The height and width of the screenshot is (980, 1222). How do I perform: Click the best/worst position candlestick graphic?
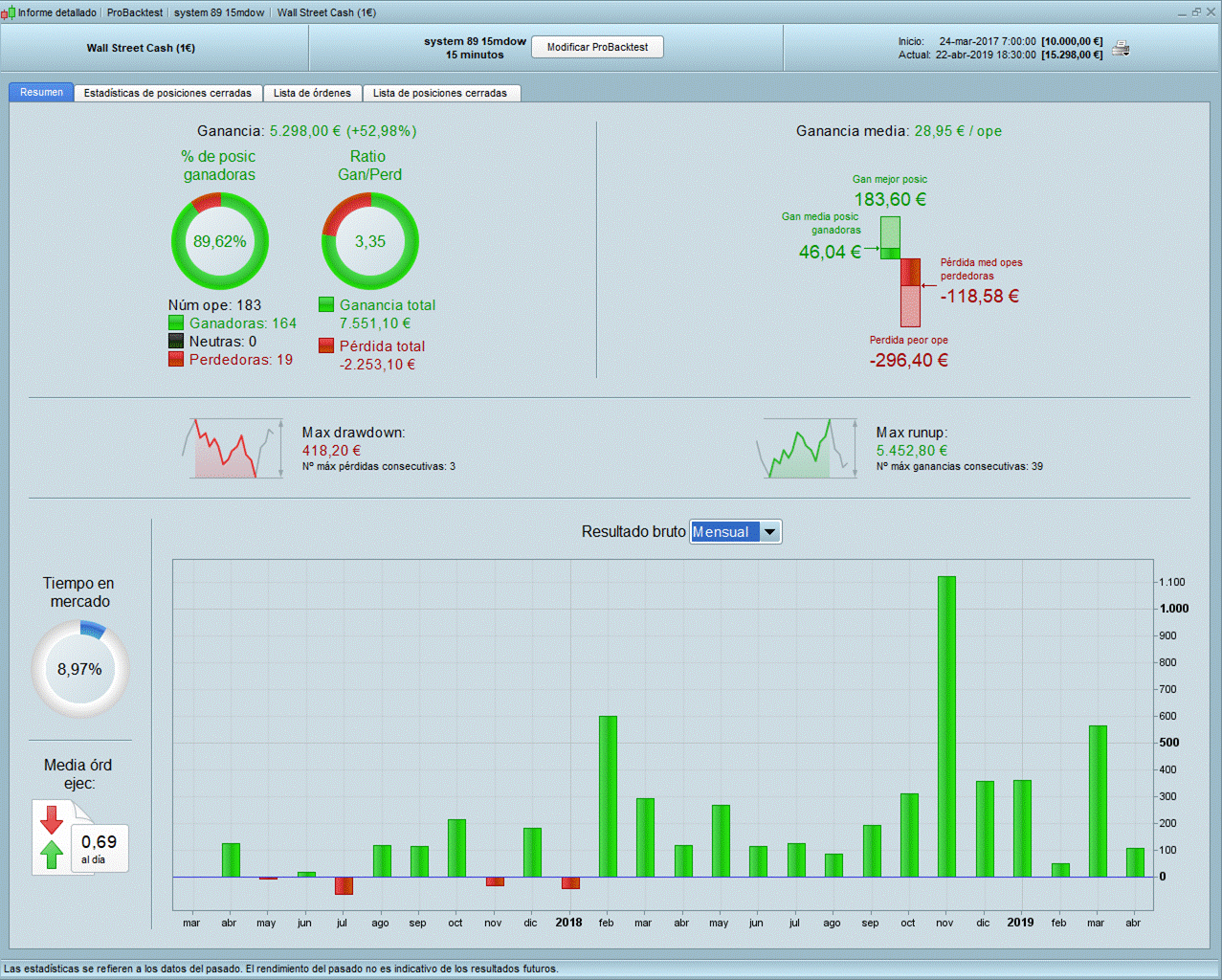pos(900,272)
